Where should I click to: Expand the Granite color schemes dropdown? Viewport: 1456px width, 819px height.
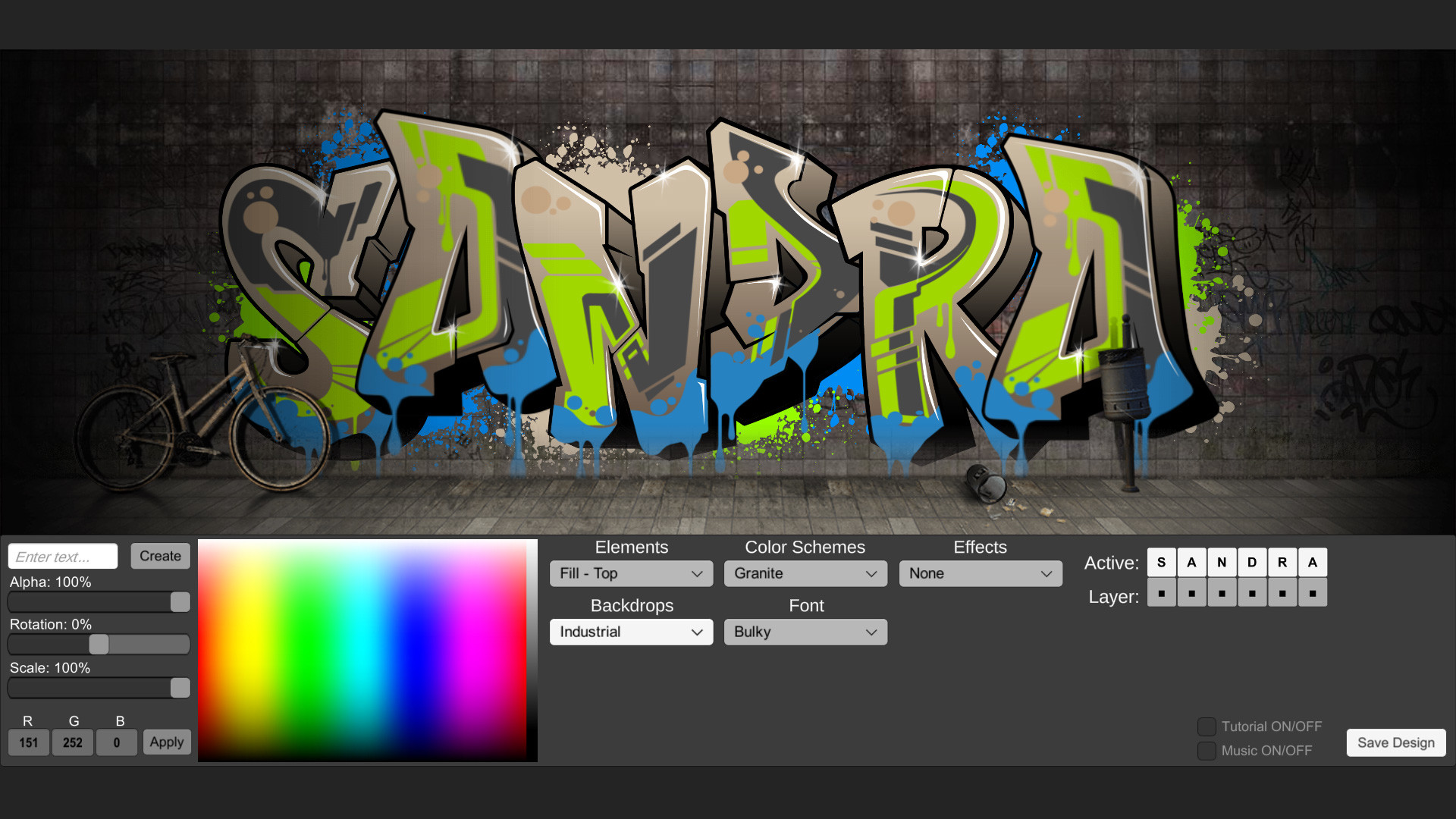pos(805,573)
